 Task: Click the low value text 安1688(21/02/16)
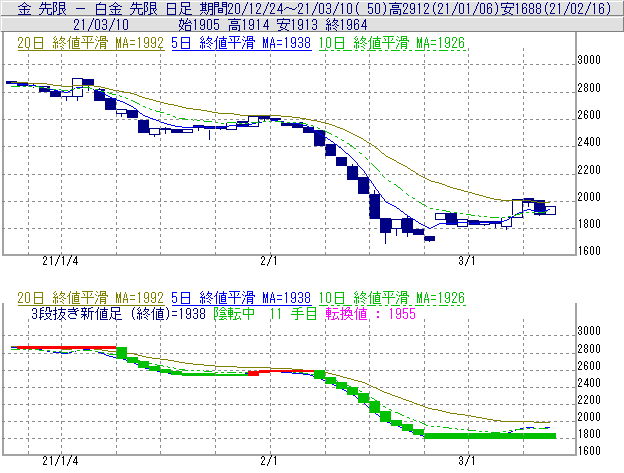click(x=556, y=8)
